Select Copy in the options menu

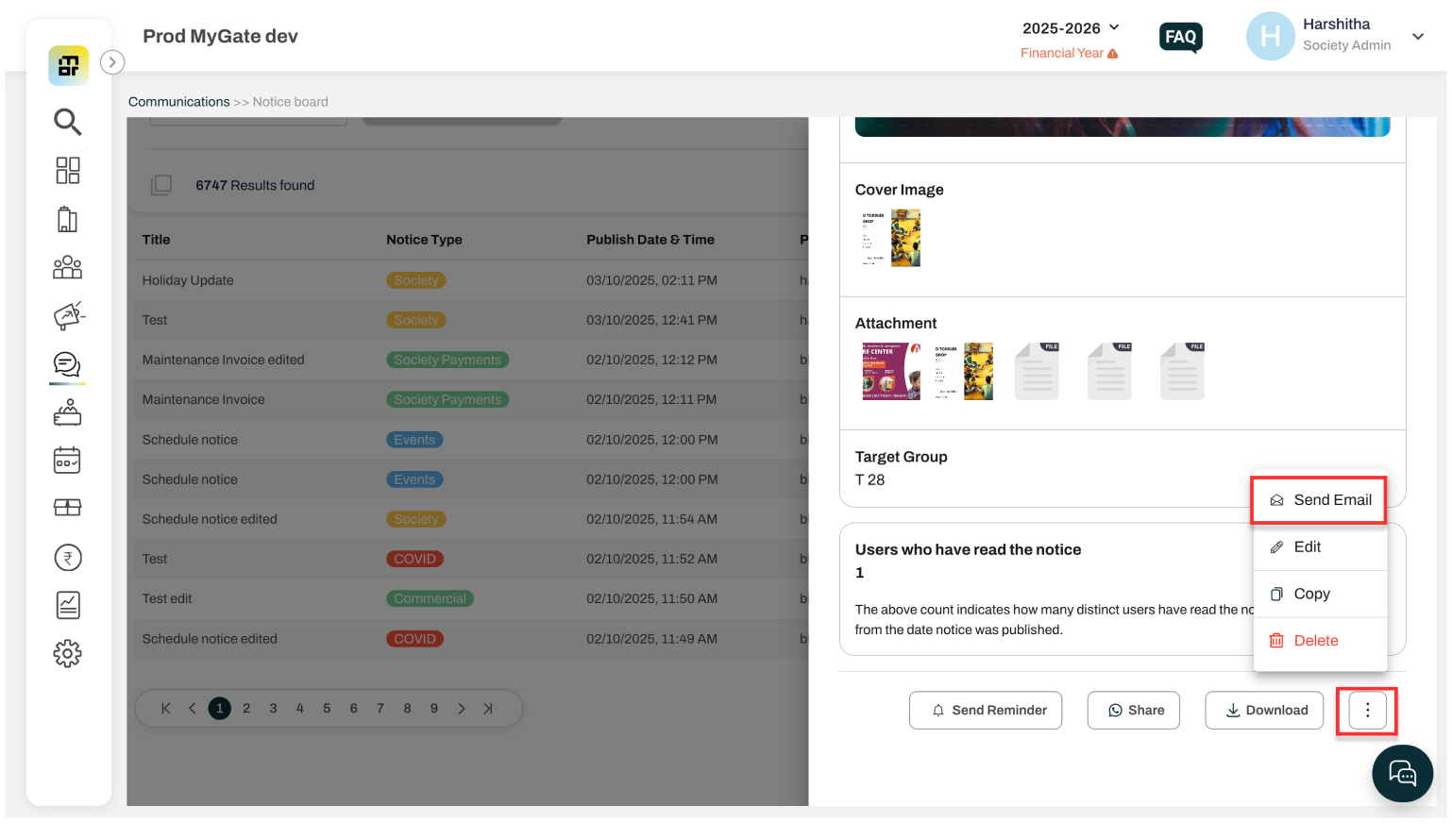(1320, 594)
